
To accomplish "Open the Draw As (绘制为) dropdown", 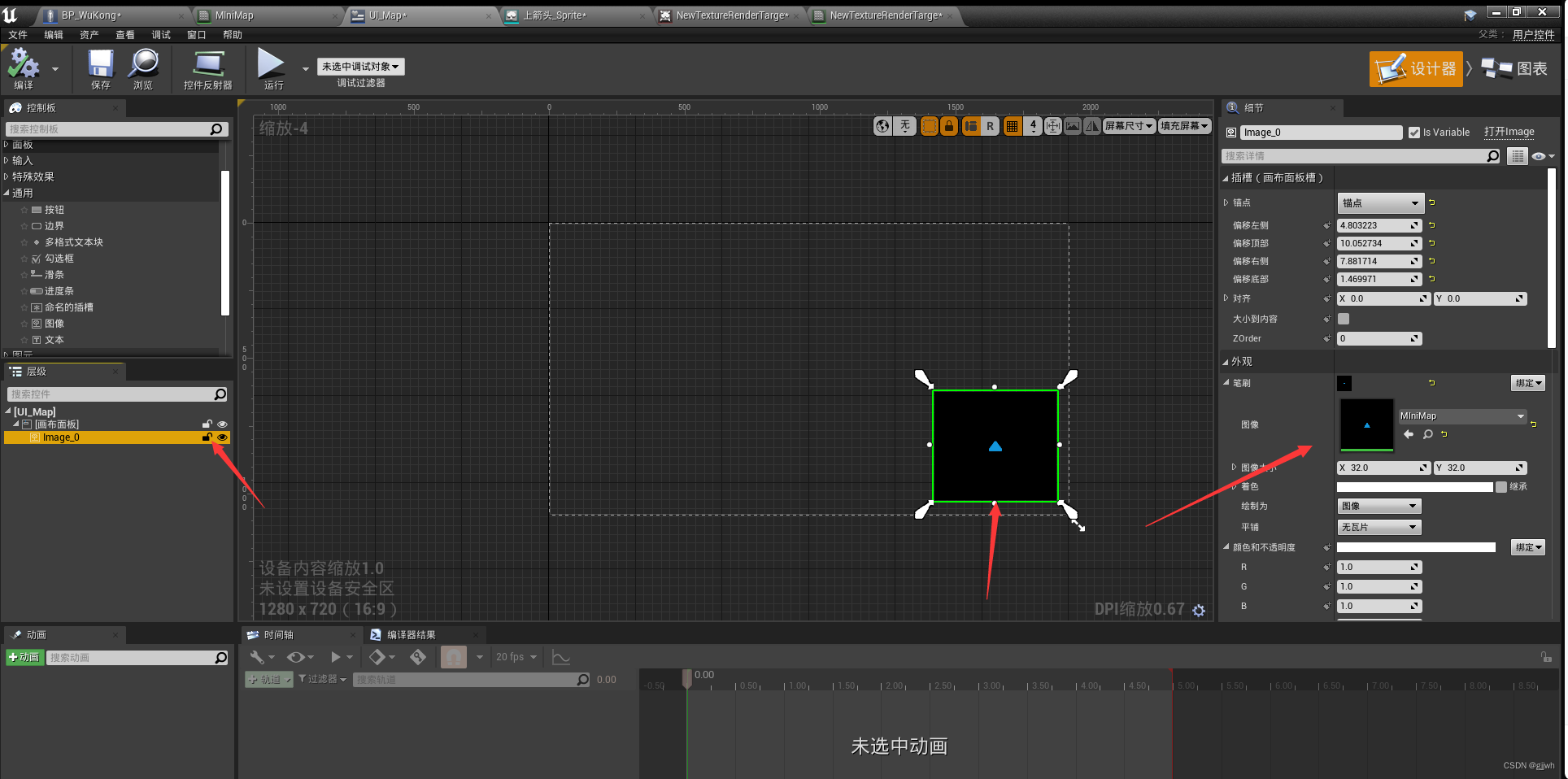I will 1379,507.
